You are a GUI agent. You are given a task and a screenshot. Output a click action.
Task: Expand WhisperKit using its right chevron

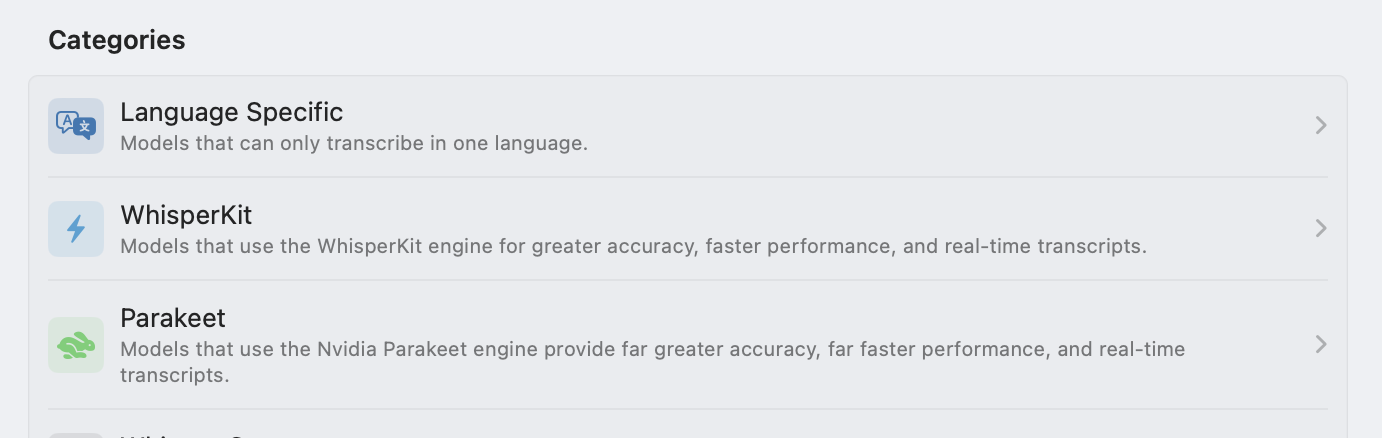point(1321,229)
